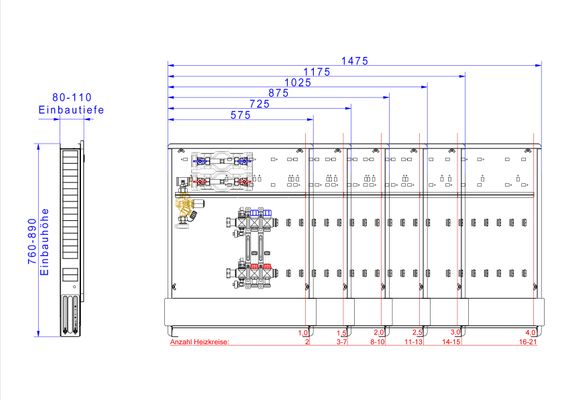Select the 875 dimension text

278,93
